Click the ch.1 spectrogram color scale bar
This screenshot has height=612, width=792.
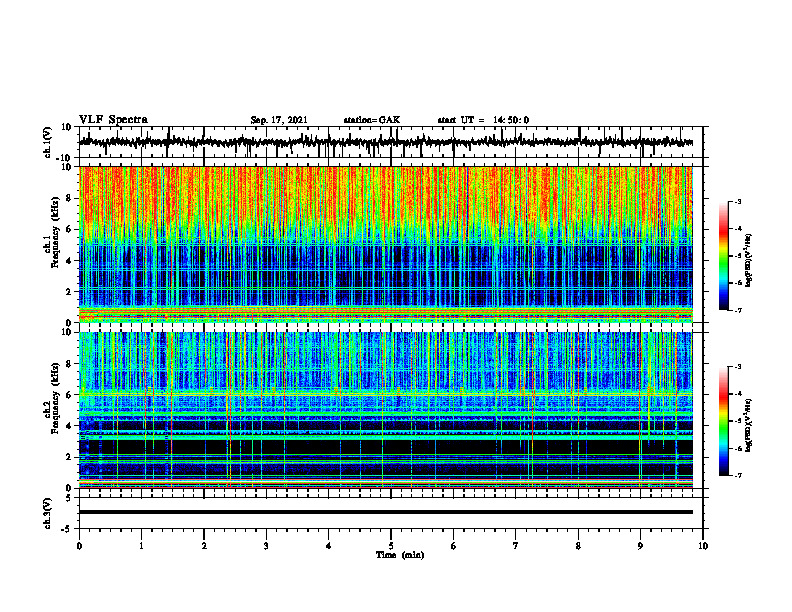click(724, 256)
